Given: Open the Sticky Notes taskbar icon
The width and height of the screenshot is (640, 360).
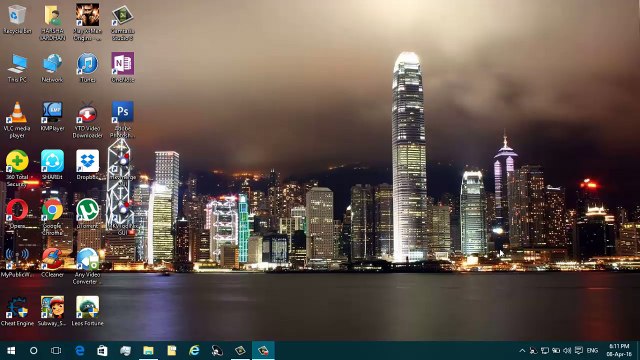Looking at the screenshot, I should click(x=171, y=351).
